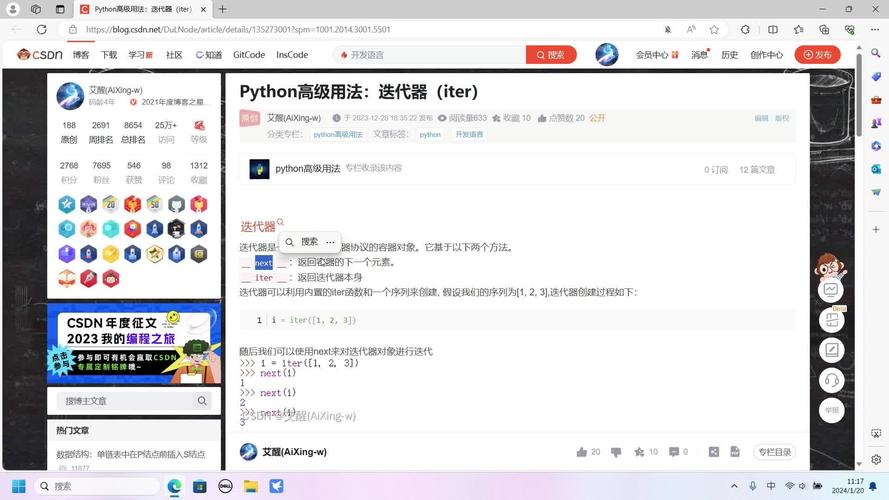Toggle the split screen icon in toolbar
The height and width of the screenshot is (500, 889).
[x=773, y=29]
